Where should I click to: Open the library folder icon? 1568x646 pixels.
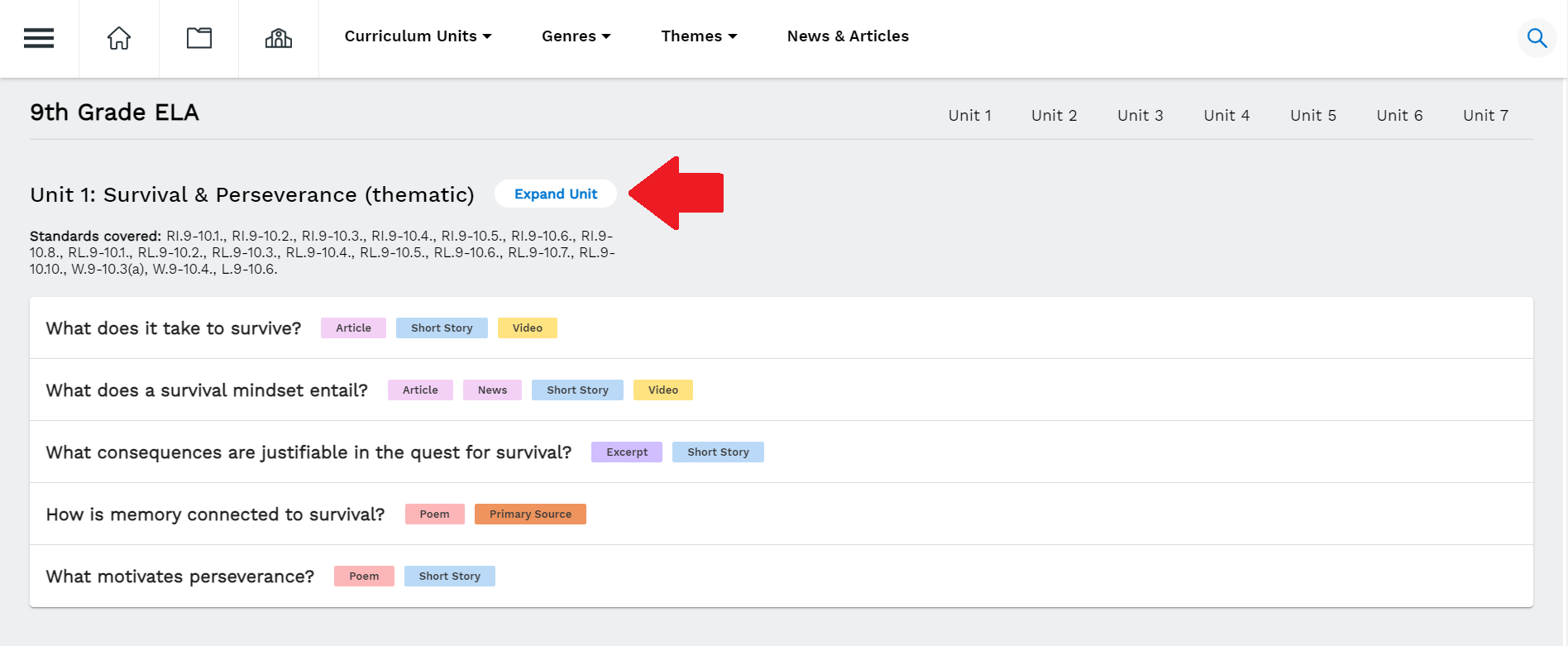pyautogui.click(x=198, y=38)
